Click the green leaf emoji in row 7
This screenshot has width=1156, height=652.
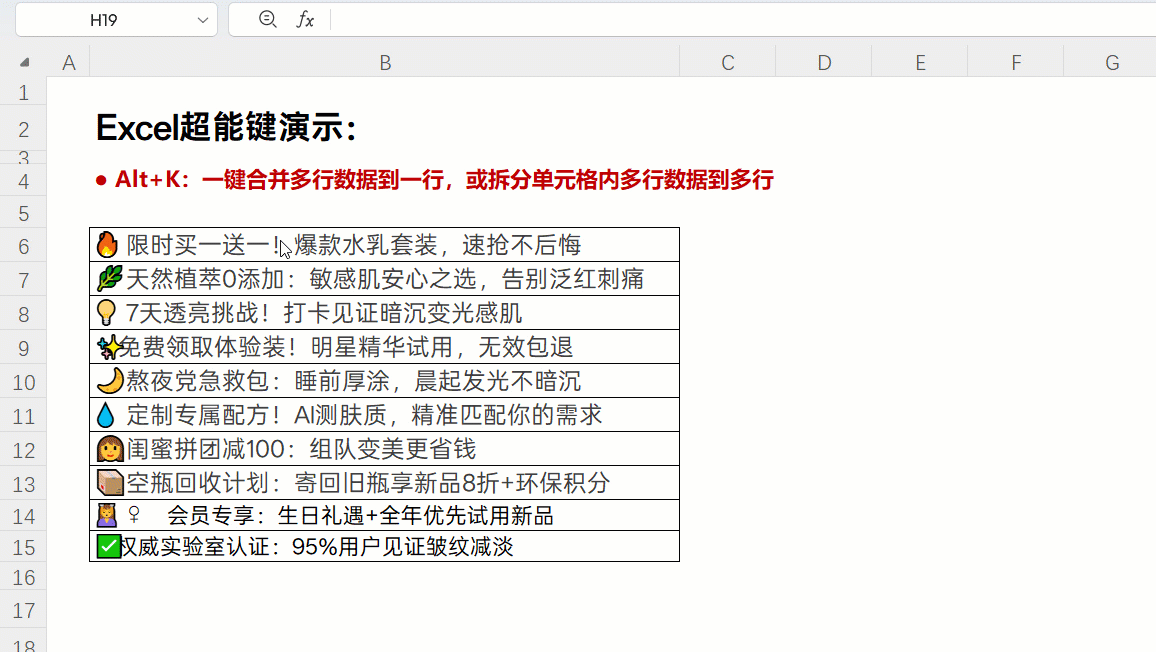pos(109,278)
